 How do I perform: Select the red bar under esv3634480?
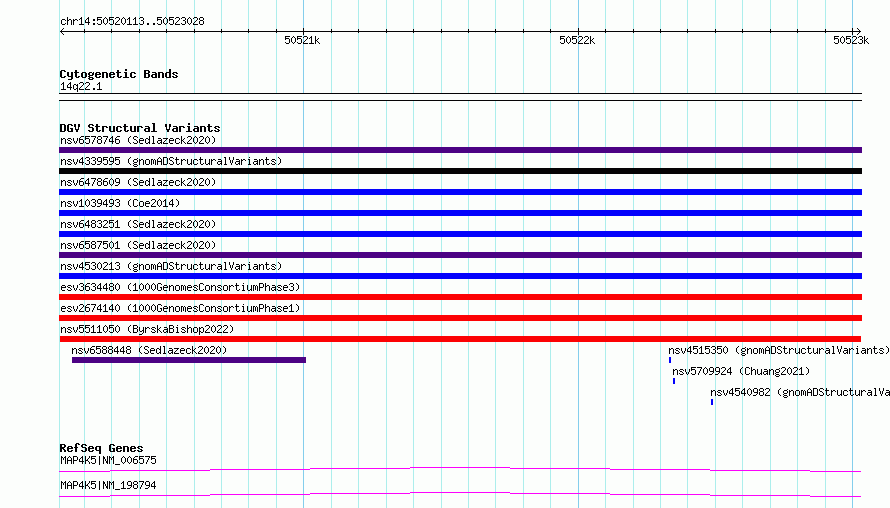(460, 297)
